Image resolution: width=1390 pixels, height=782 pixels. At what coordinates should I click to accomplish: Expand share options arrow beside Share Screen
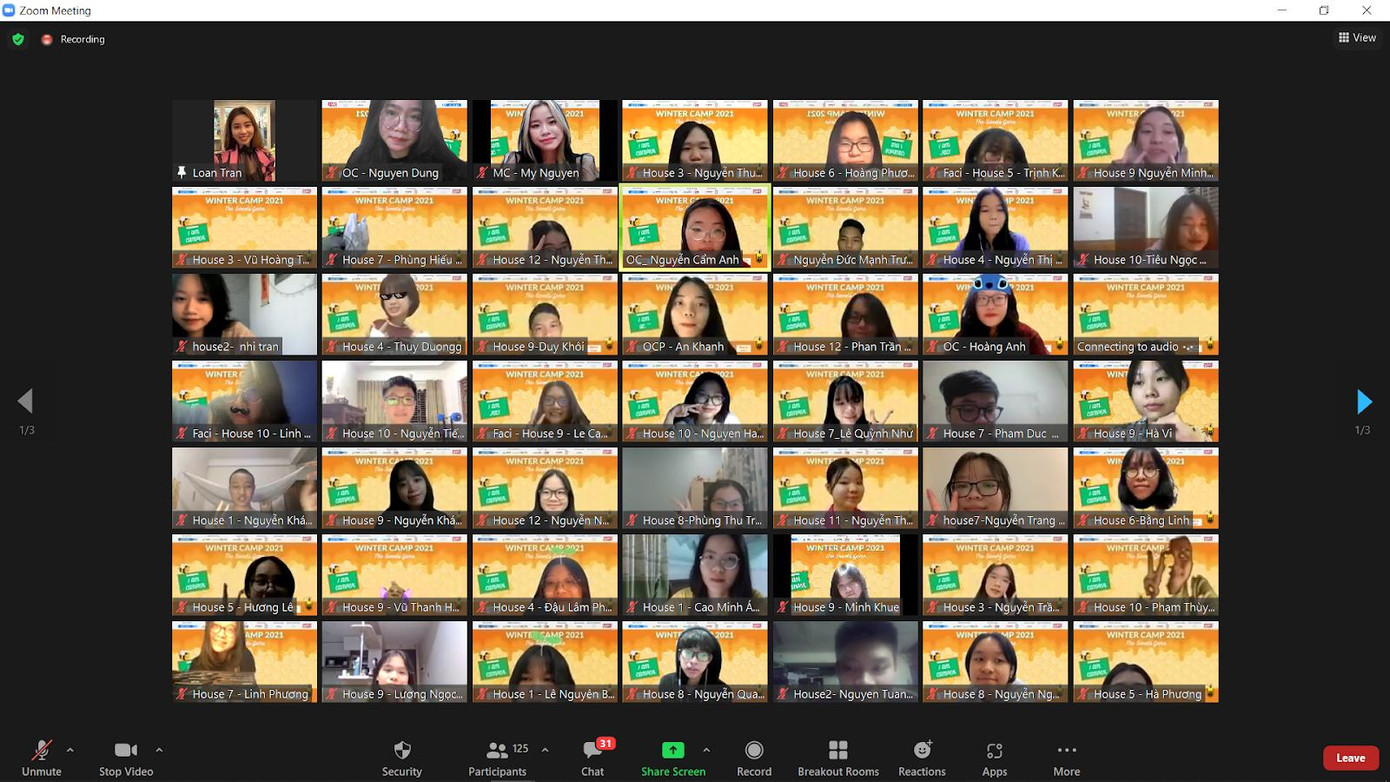click(x=706, y=750)
